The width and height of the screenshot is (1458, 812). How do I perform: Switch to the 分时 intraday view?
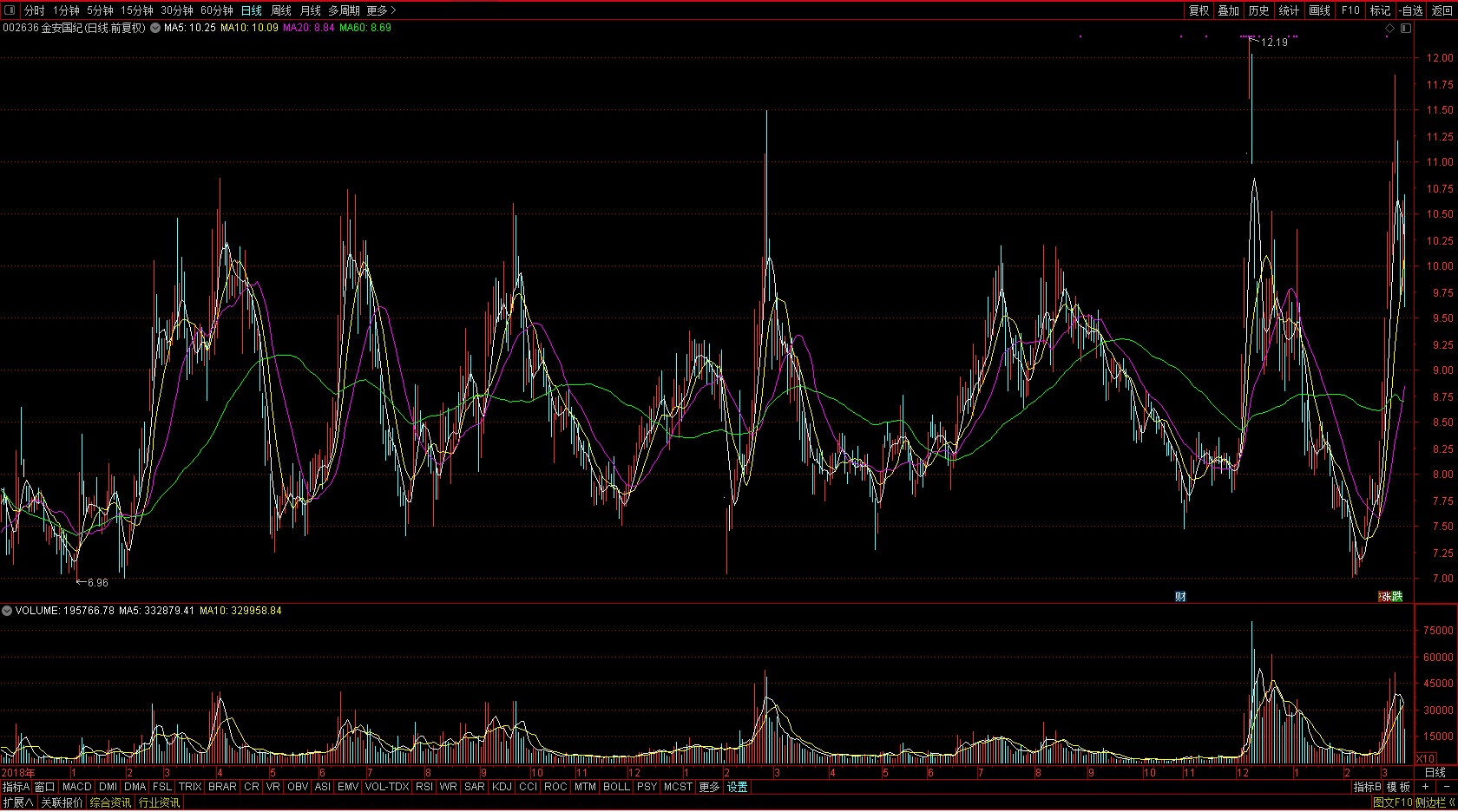(x=35, y=10)
